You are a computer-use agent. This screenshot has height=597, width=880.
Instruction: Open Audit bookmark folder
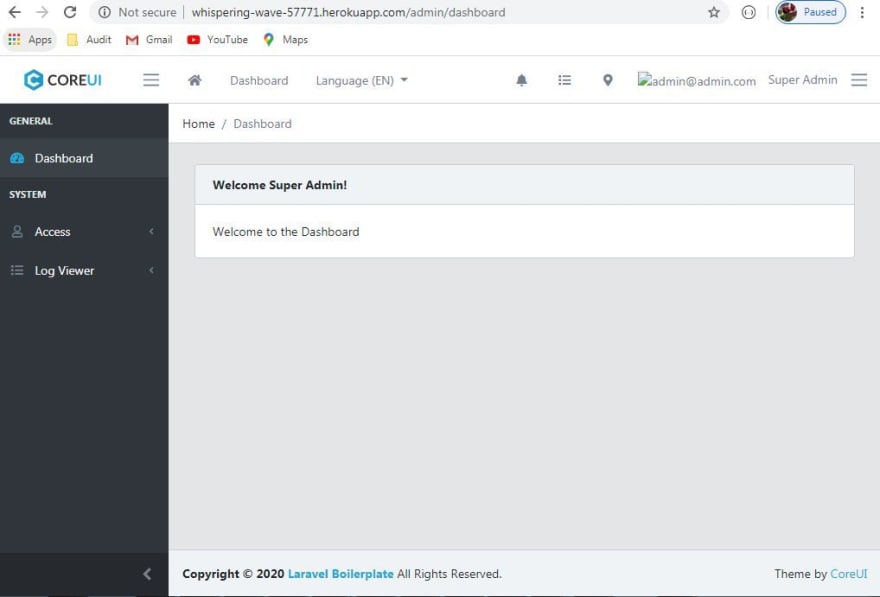coord(89,40)
